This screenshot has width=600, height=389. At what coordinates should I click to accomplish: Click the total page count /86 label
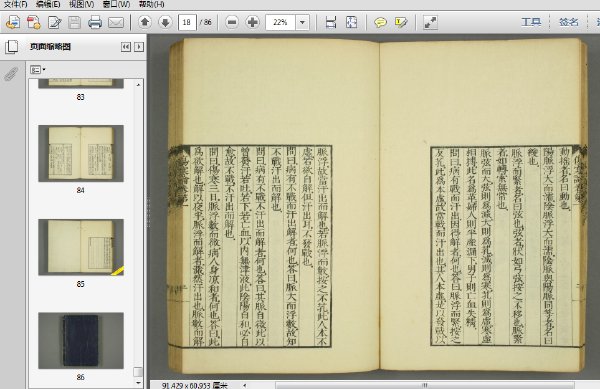205,22
